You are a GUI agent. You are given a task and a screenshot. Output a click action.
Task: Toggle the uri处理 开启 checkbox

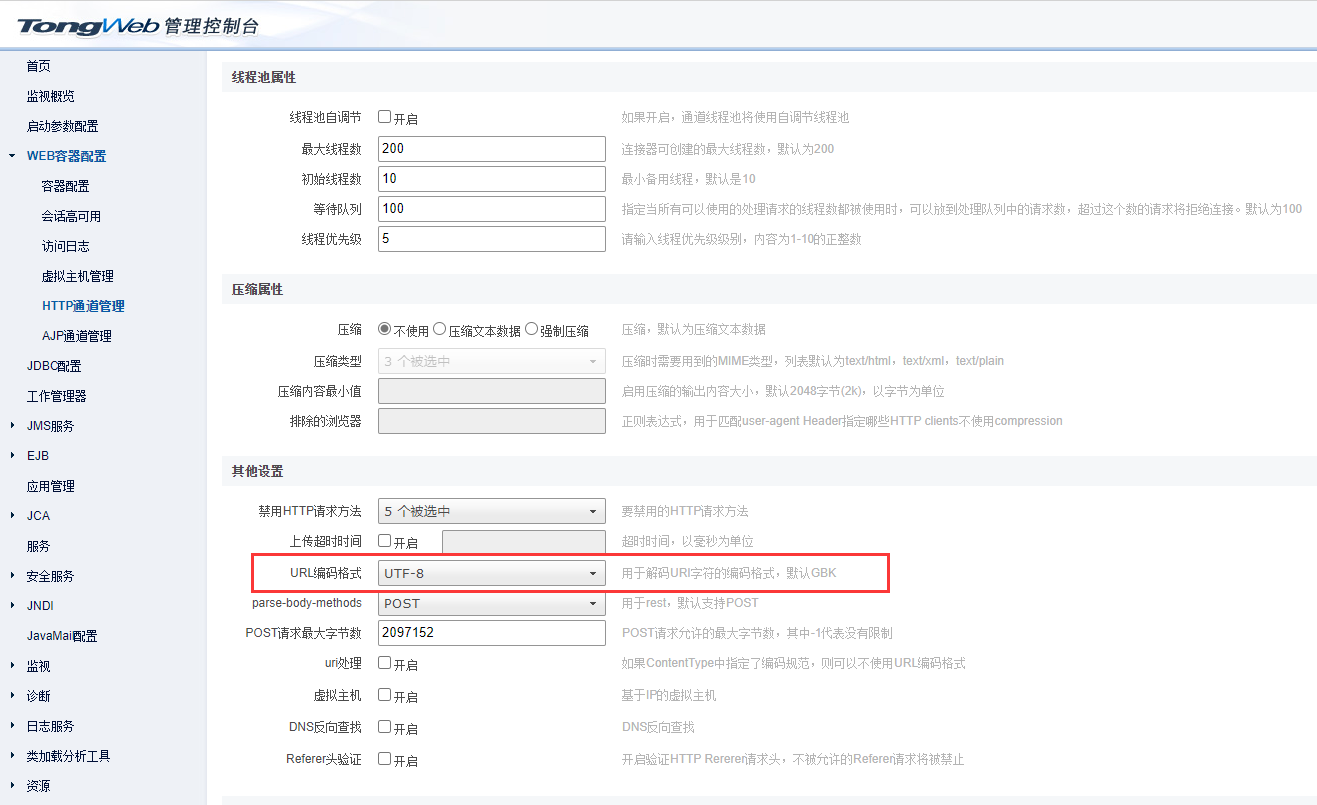click(384, 663)
